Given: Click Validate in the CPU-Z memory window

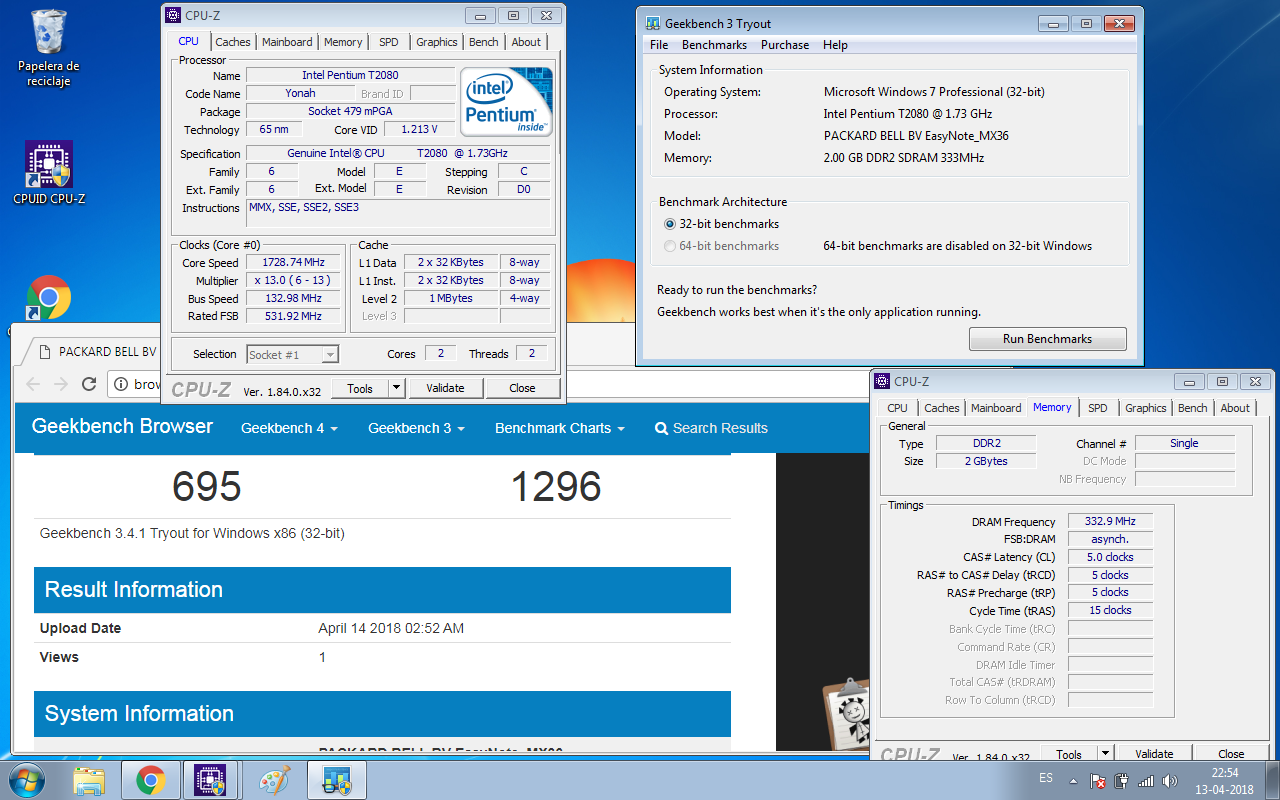Looking at the screenshot, I should pos(1154,754).
